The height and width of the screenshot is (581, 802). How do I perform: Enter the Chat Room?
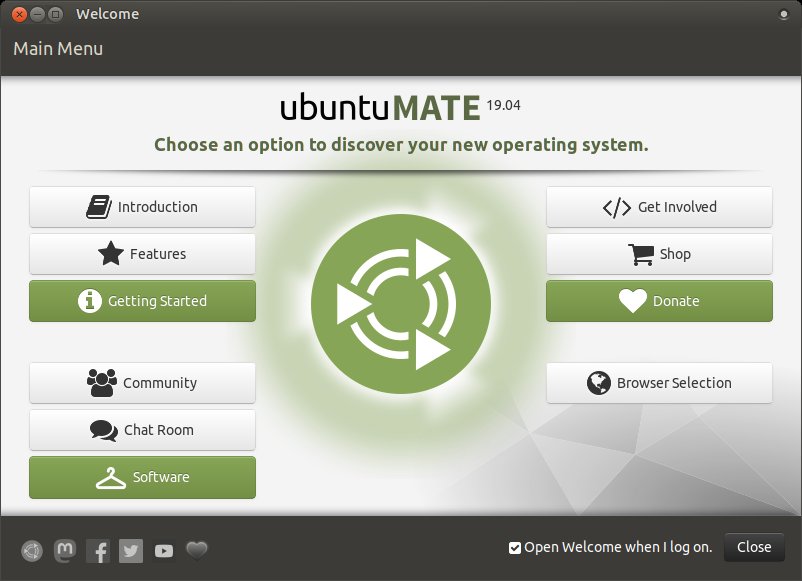[x=142, y=430]
